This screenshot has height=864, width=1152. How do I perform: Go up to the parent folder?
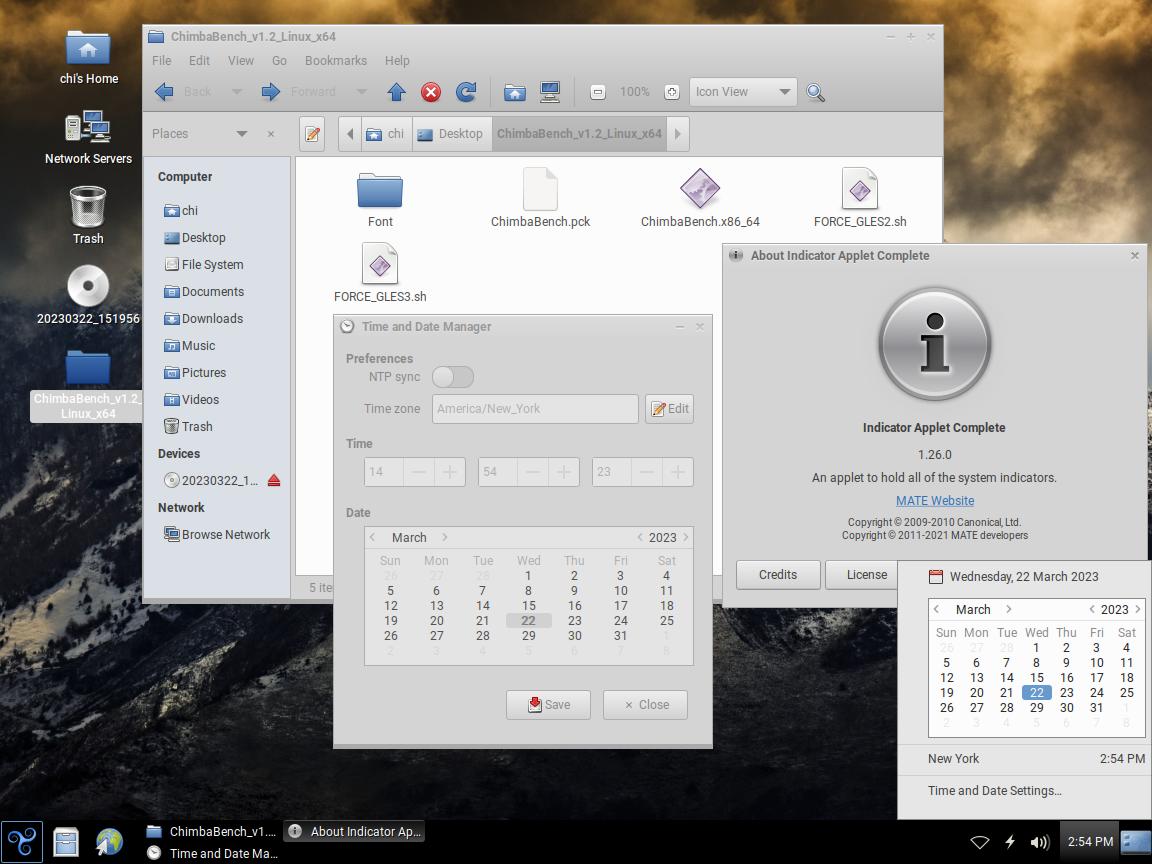tap(396, 92)
